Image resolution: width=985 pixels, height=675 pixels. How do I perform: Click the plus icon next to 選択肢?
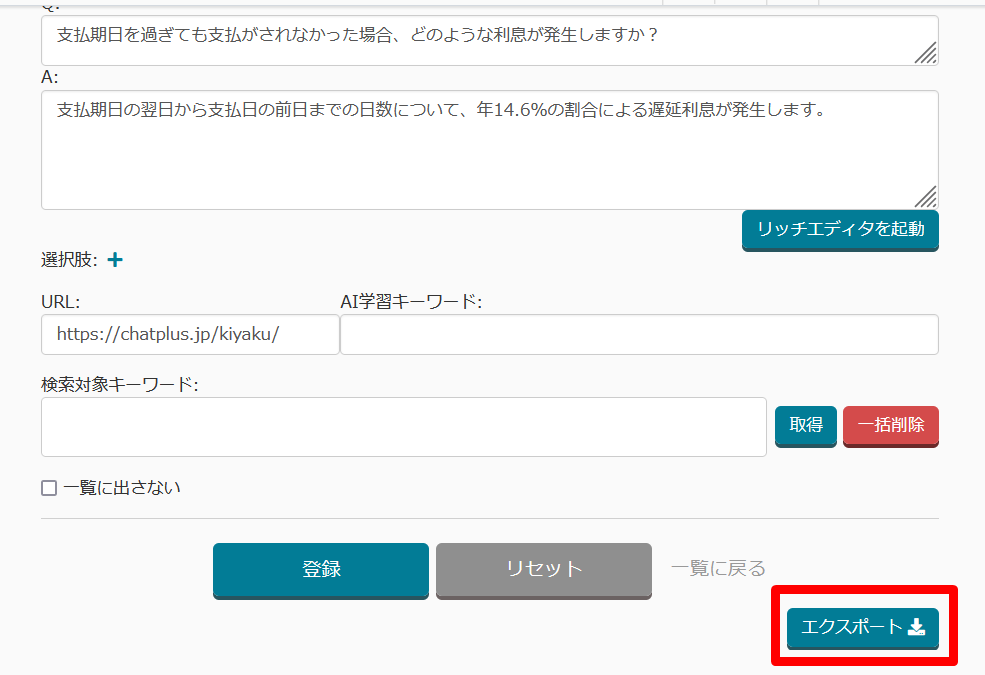[x=115, y=260]
